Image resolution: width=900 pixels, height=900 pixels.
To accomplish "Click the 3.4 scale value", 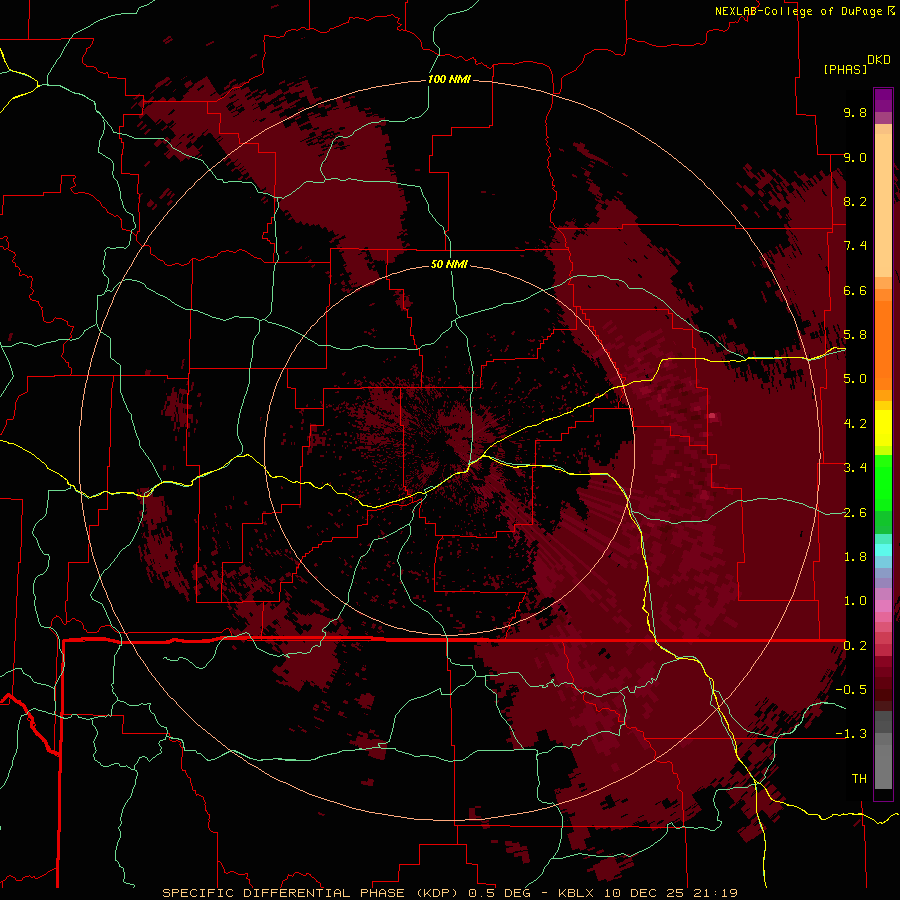I will click(x=855, y=468).
